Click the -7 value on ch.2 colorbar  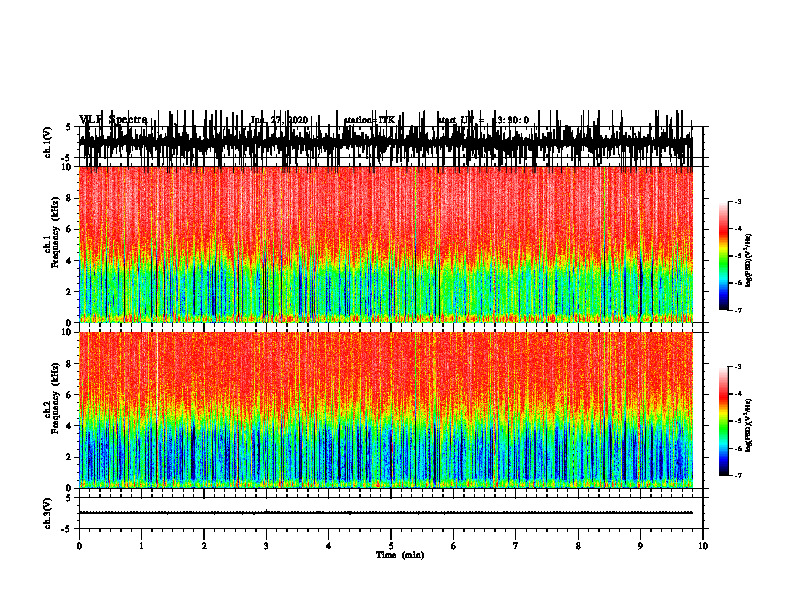(738, 476)
